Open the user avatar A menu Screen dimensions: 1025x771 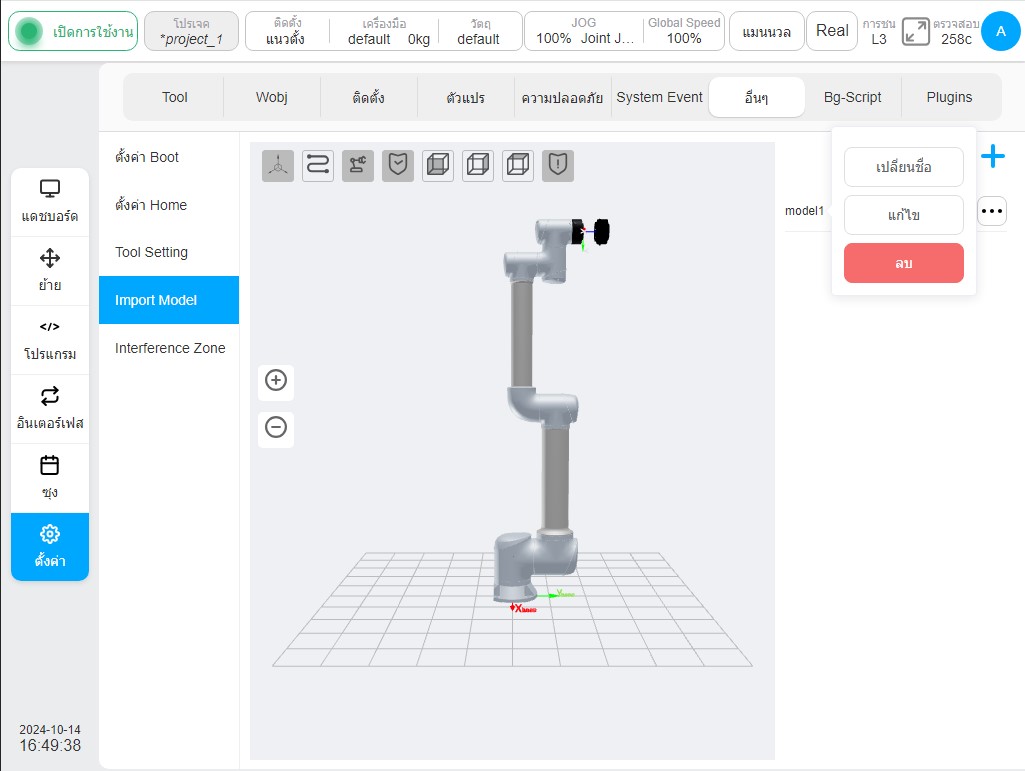click(1000, 31)
